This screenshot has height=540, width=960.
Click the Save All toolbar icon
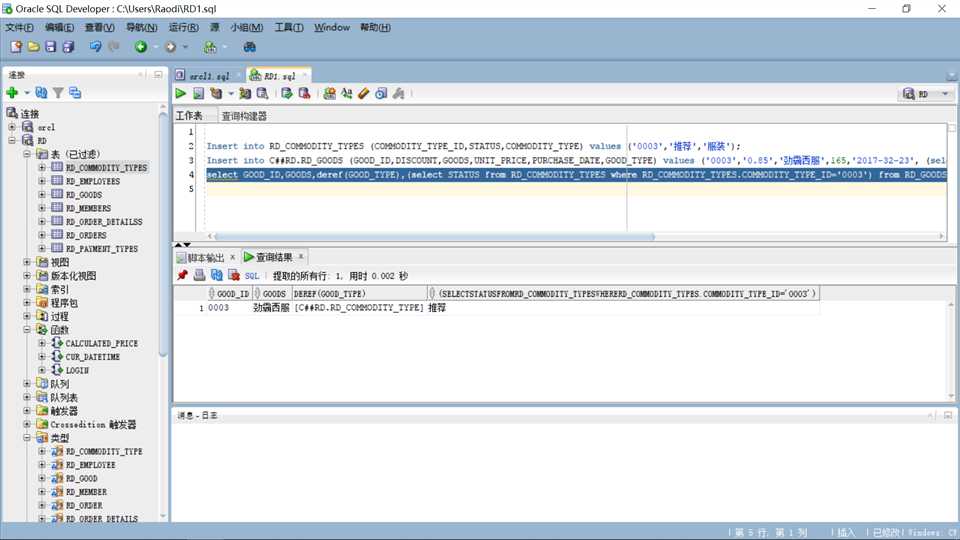(68, 47)
